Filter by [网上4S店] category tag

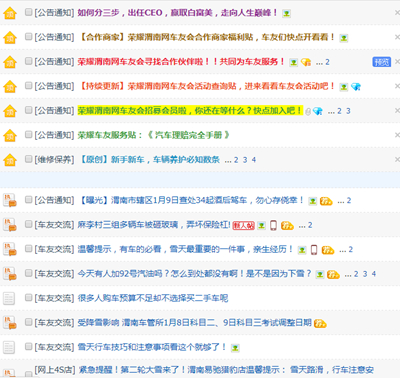tap(55, 370)
